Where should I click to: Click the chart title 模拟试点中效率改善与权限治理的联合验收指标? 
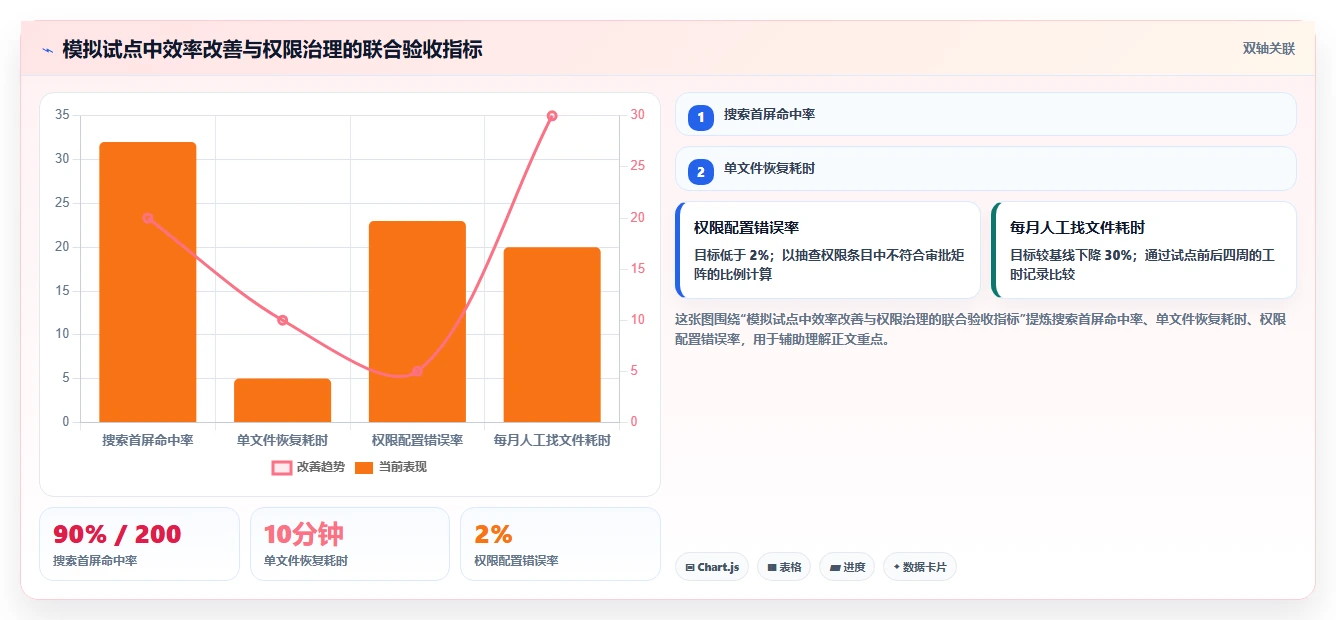tap(272, 49)
